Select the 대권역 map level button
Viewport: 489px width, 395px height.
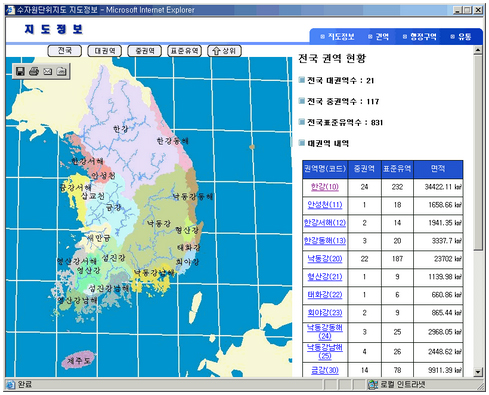pos(105,51)
